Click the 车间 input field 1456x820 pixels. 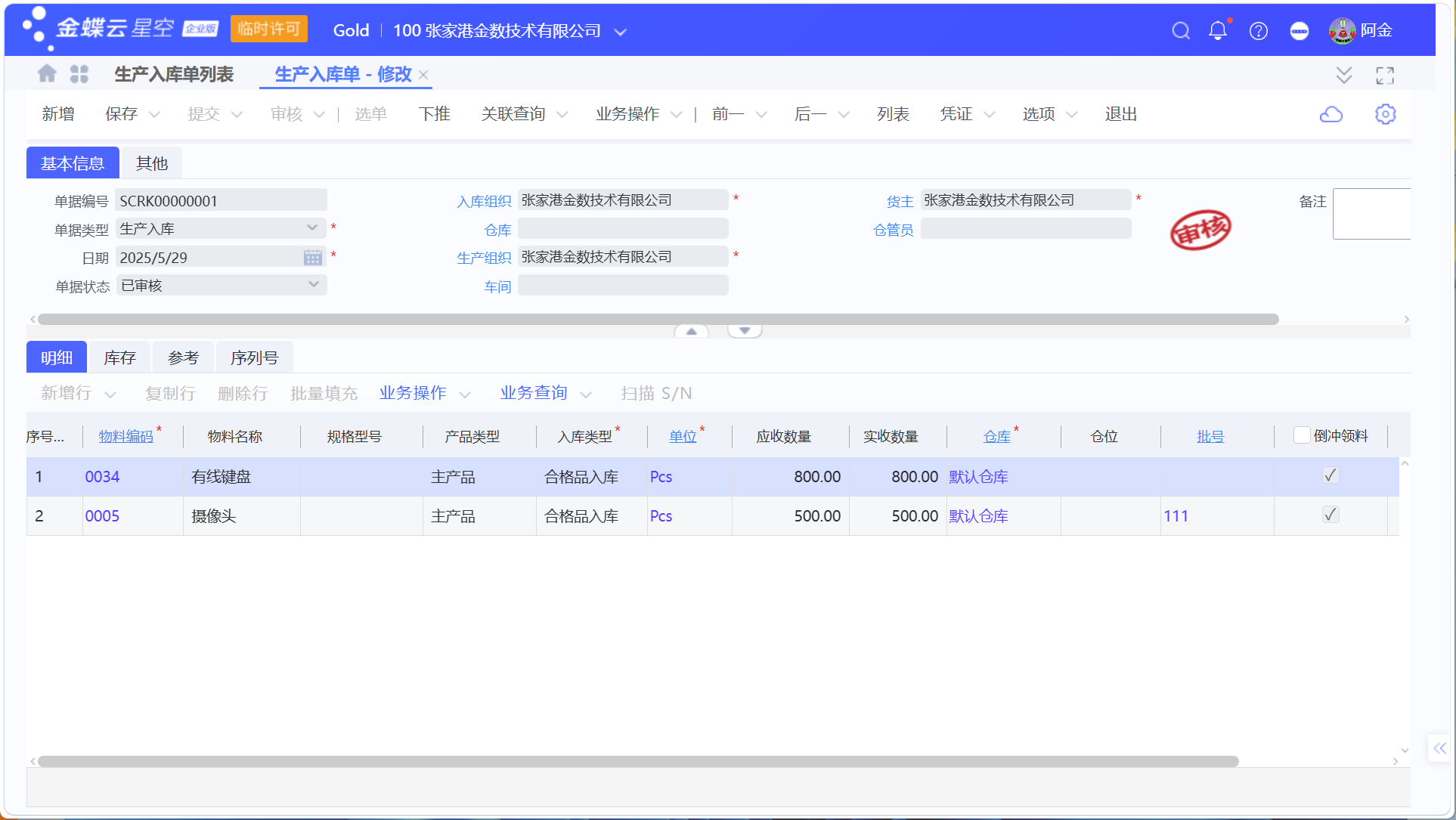623,286
